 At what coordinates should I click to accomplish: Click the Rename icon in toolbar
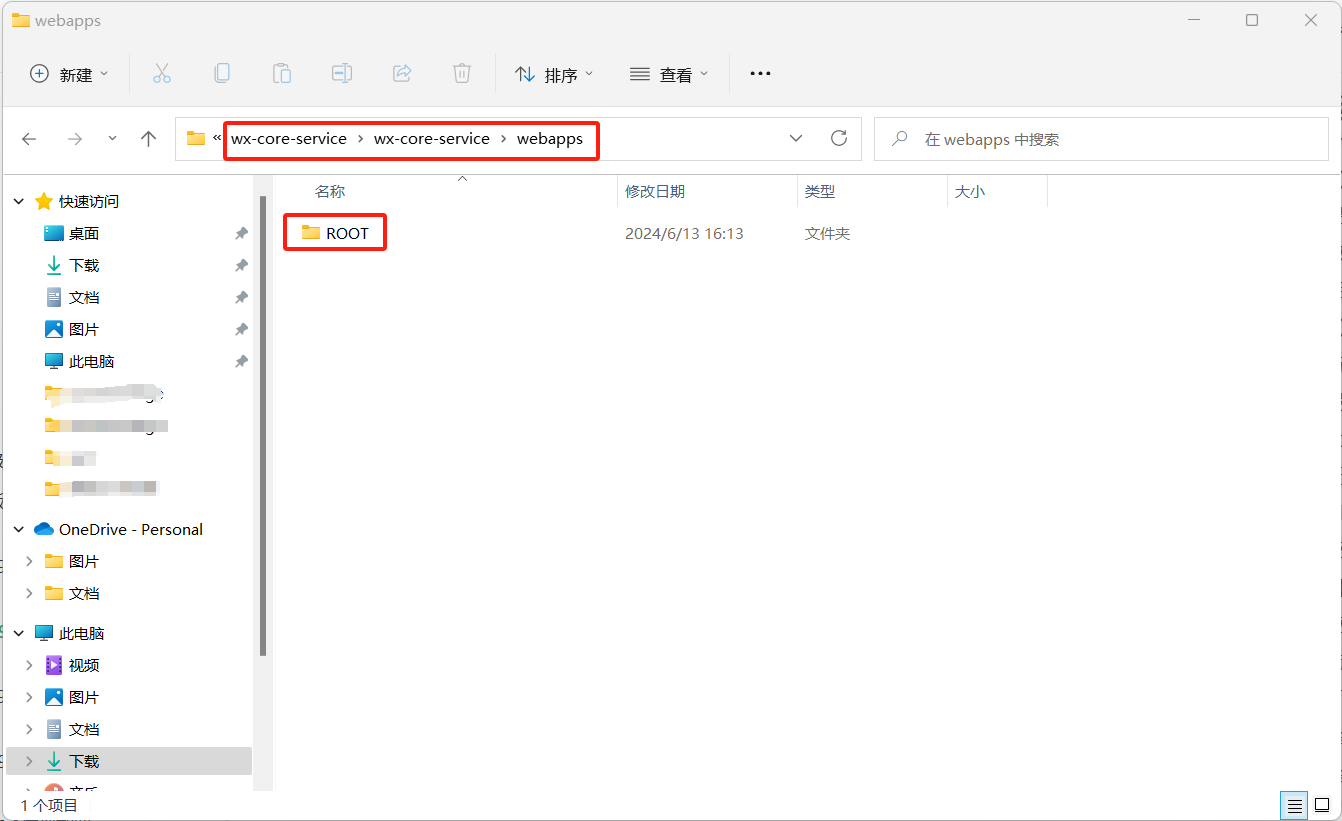(x=342, y=74)
